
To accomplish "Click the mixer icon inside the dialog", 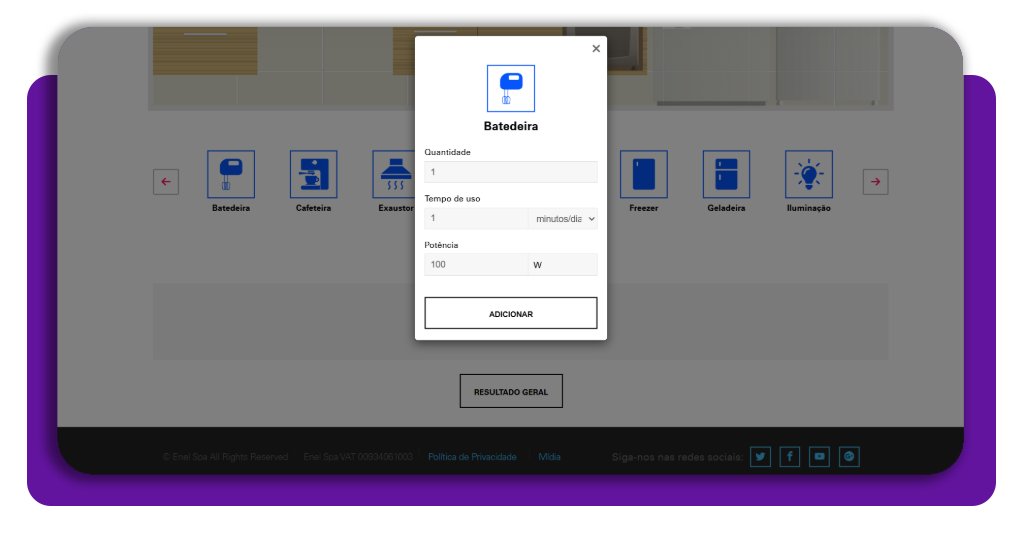I will (x=510, y=88).
